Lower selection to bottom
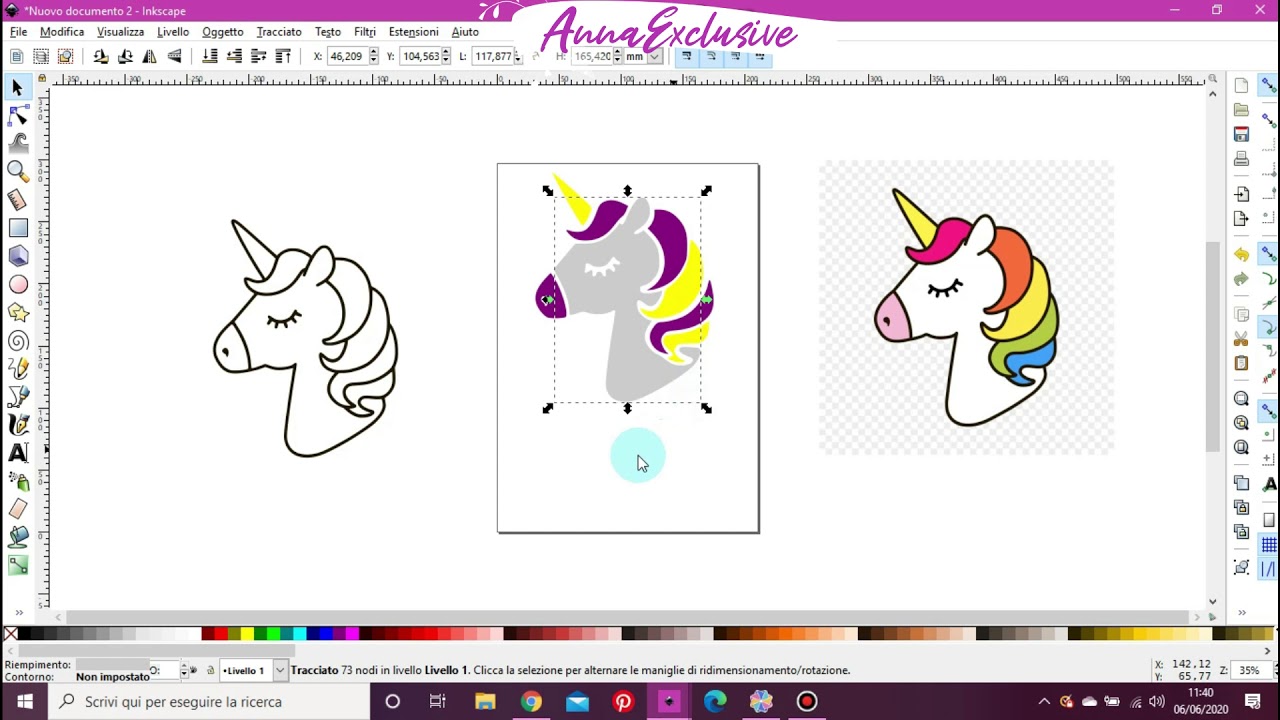Viewport: 1280px width, 720px height. coord(210,56)
